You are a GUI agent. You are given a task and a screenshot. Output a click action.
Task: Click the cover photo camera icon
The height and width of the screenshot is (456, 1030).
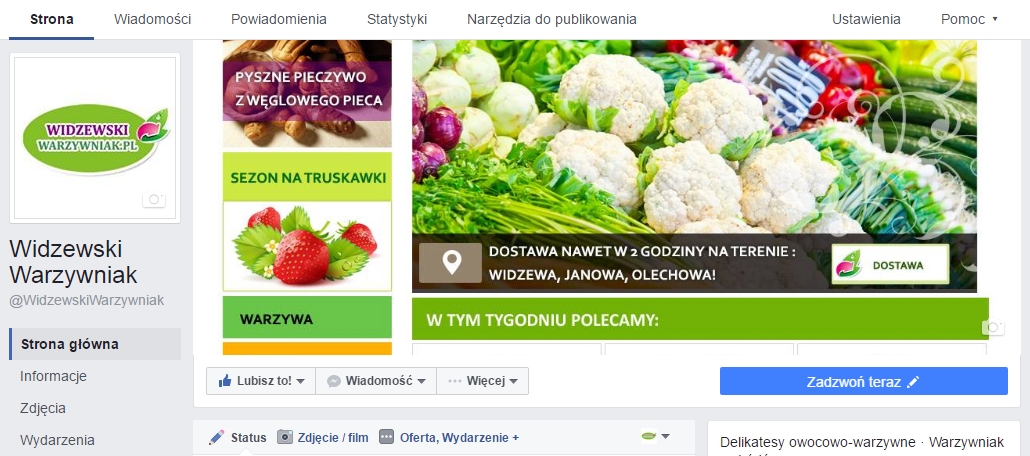click(x=993, y=327)
